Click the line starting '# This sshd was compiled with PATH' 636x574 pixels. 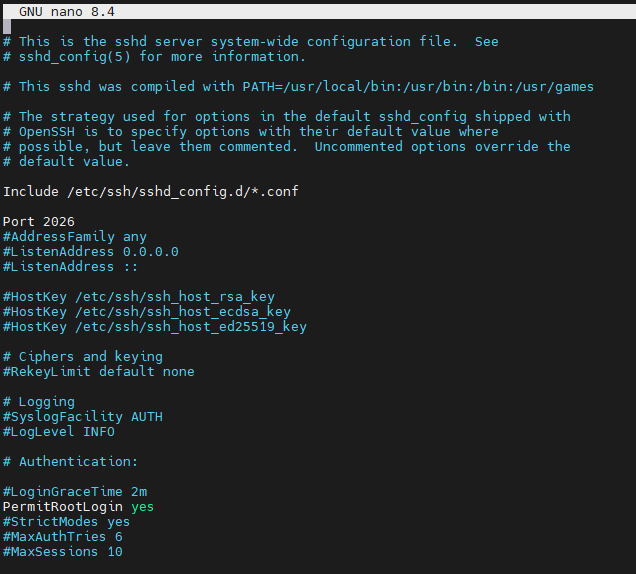tap(299, 87)
